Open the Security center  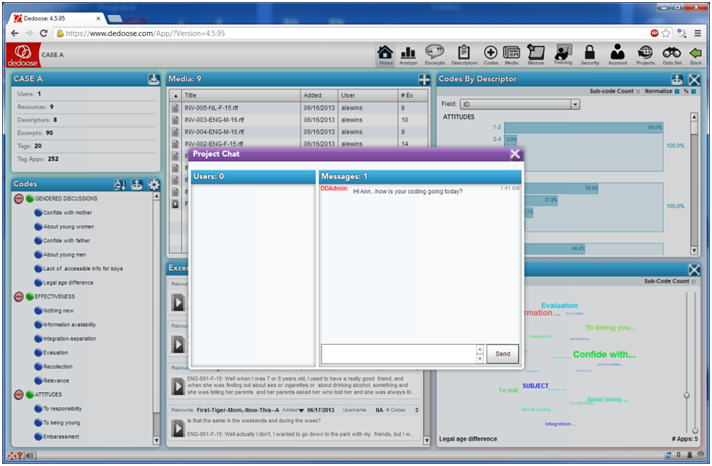590,55
